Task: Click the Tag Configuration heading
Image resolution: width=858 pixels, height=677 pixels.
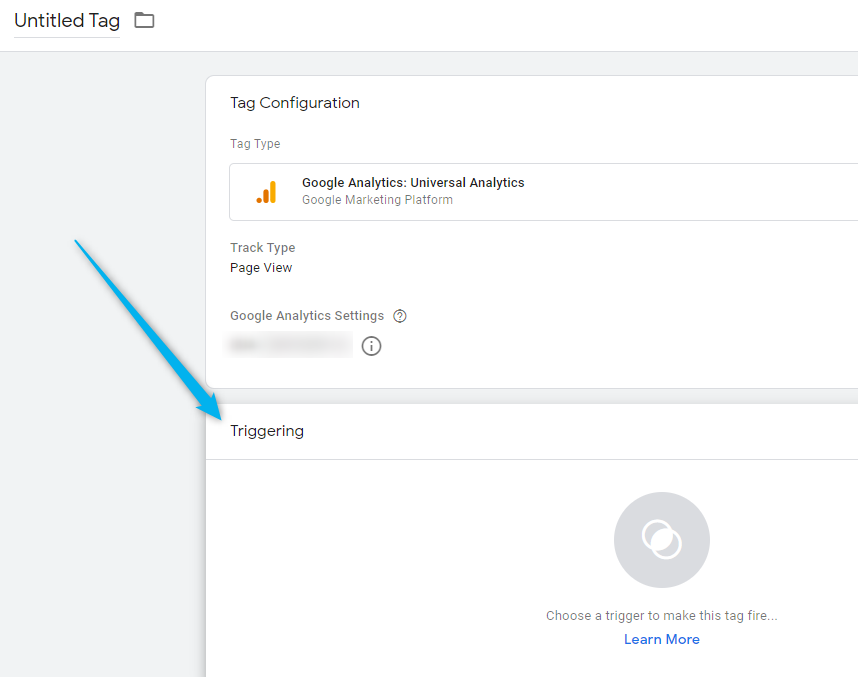Action: (295, 103)
